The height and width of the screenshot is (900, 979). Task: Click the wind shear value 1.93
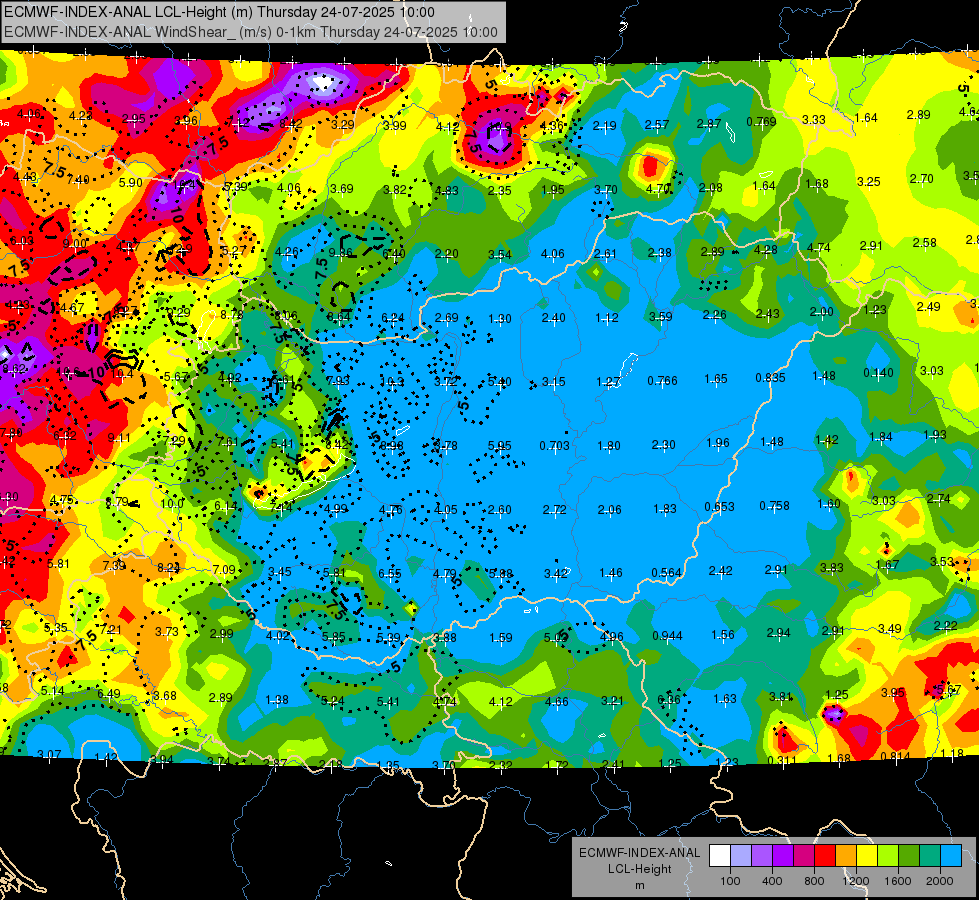(x=935, y=434)
